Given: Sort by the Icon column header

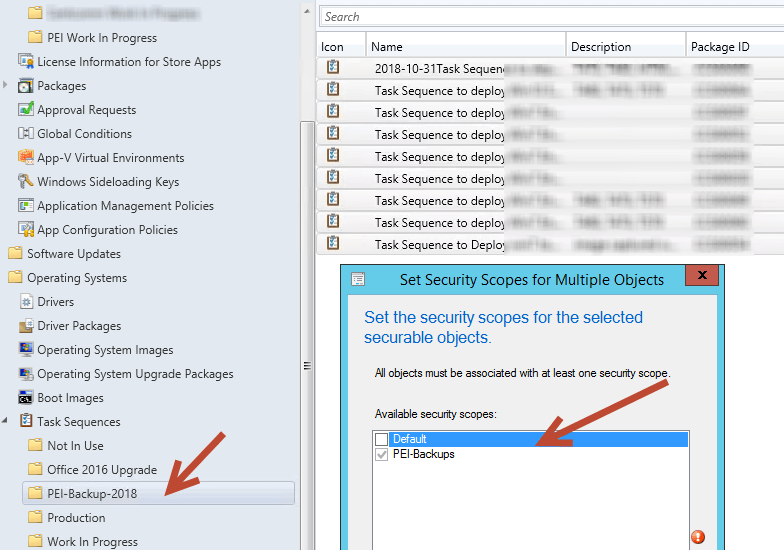Looking at the screenshot, I should click(x=341, y=46).
